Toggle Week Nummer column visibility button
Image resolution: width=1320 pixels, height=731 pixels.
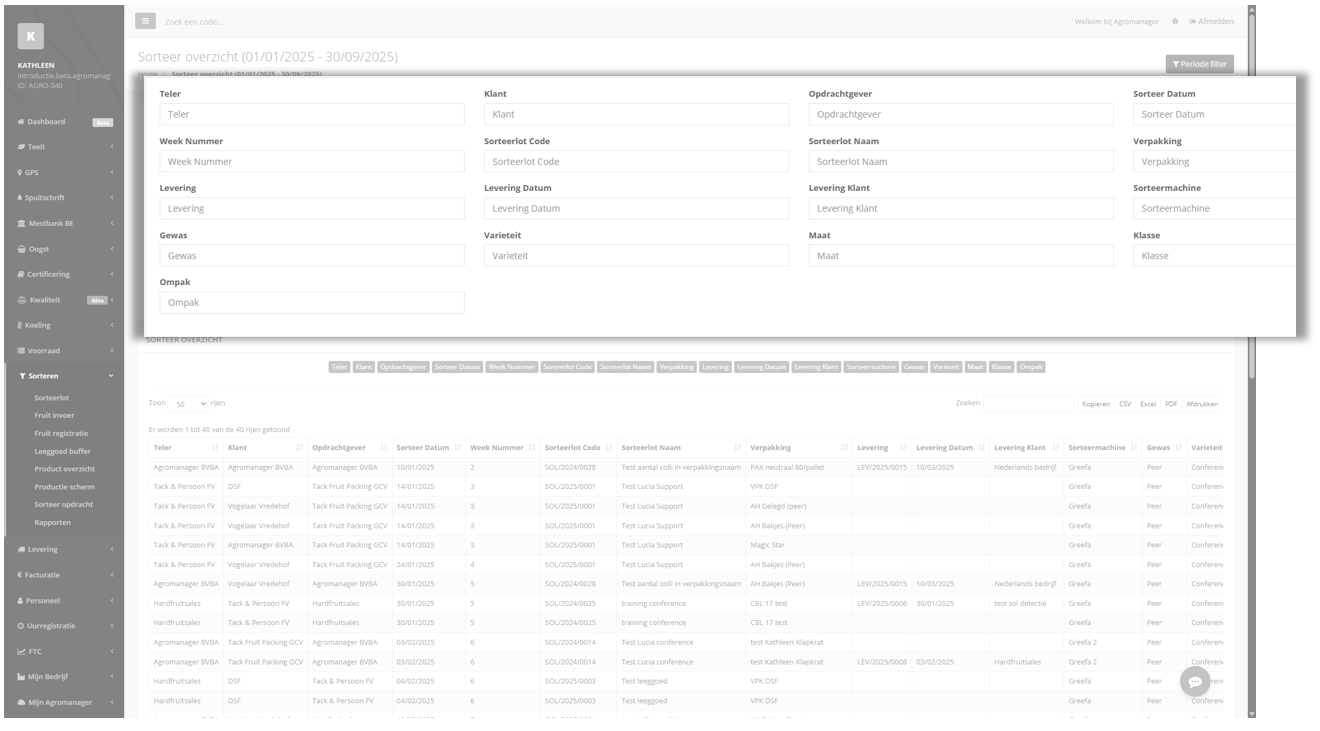pyautogui.click(x=512, y=367)
